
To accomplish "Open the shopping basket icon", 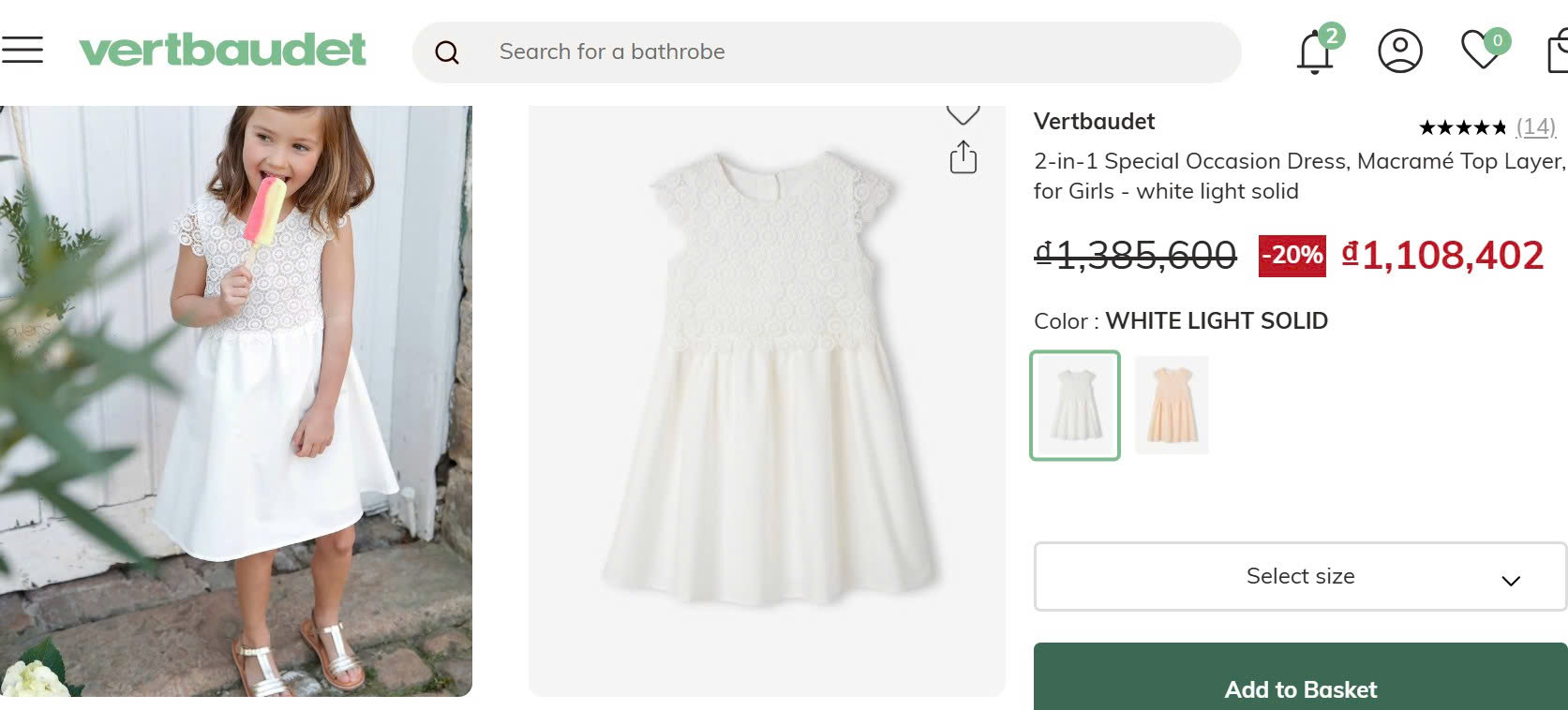I will pyautogui.click(x=1557, y=52).
